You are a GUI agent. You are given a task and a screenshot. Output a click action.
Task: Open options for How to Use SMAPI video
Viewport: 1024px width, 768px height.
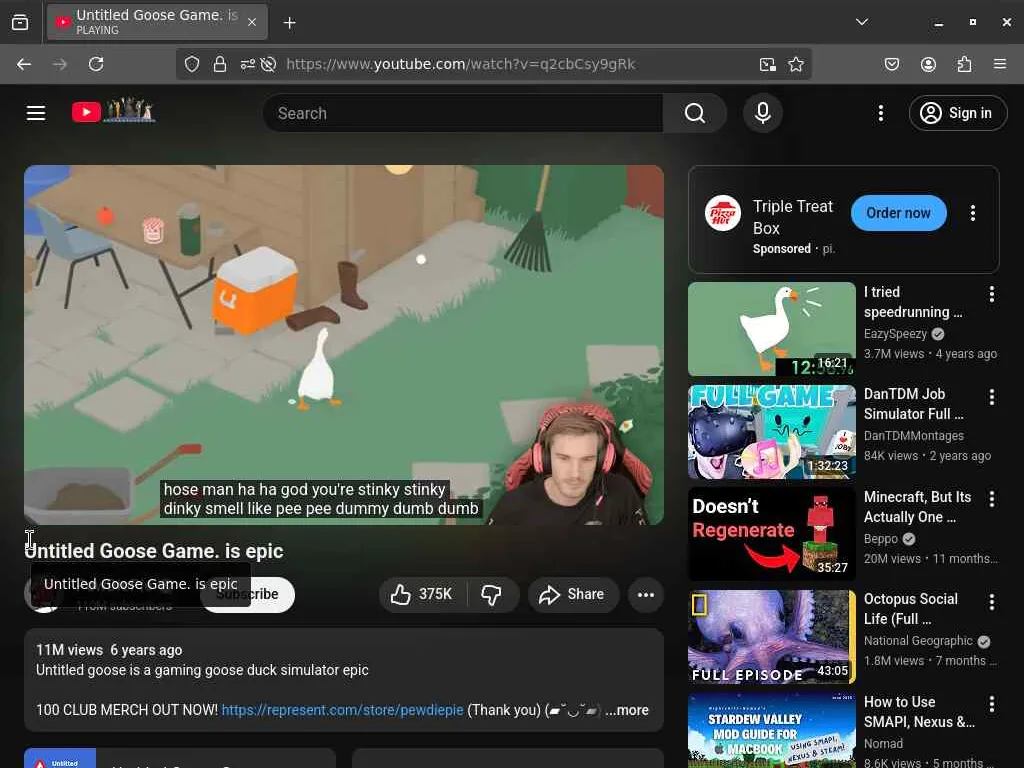(991, 703)
